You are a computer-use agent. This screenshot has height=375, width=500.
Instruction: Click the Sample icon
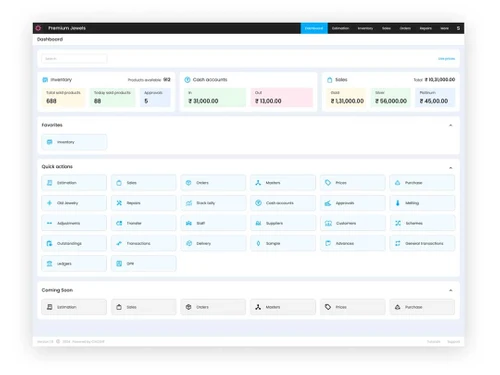pos(258,243)
